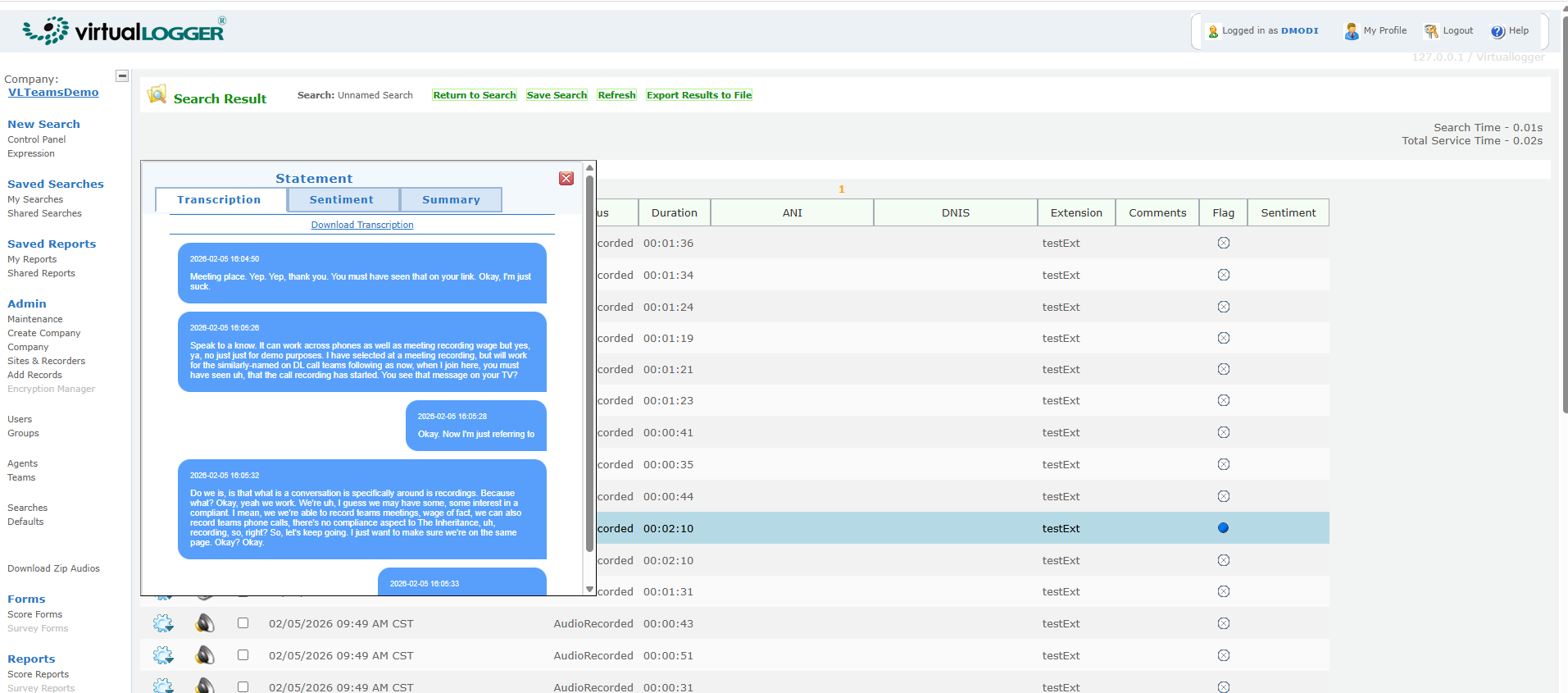Click the transcription panel's scroll down arrow
Viewport: 1568px width, 693px height.
(x=589, y=589)
